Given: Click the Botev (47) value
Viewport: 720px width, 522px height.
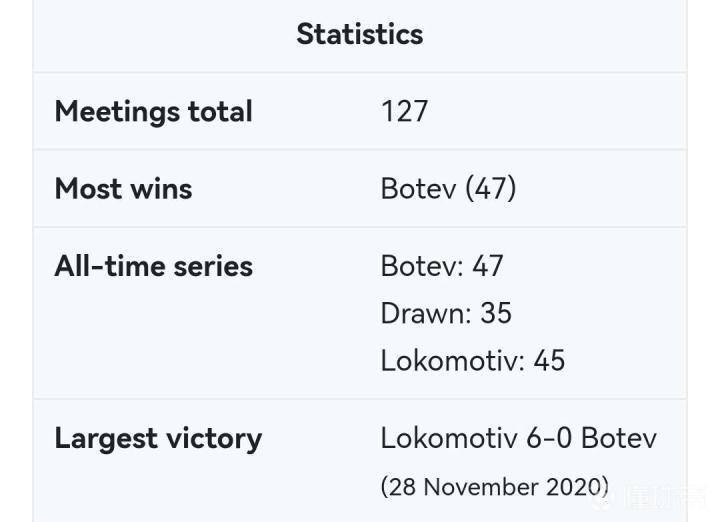Looking at the screenshot, I should pyautogui.click(x=448, y=188).
